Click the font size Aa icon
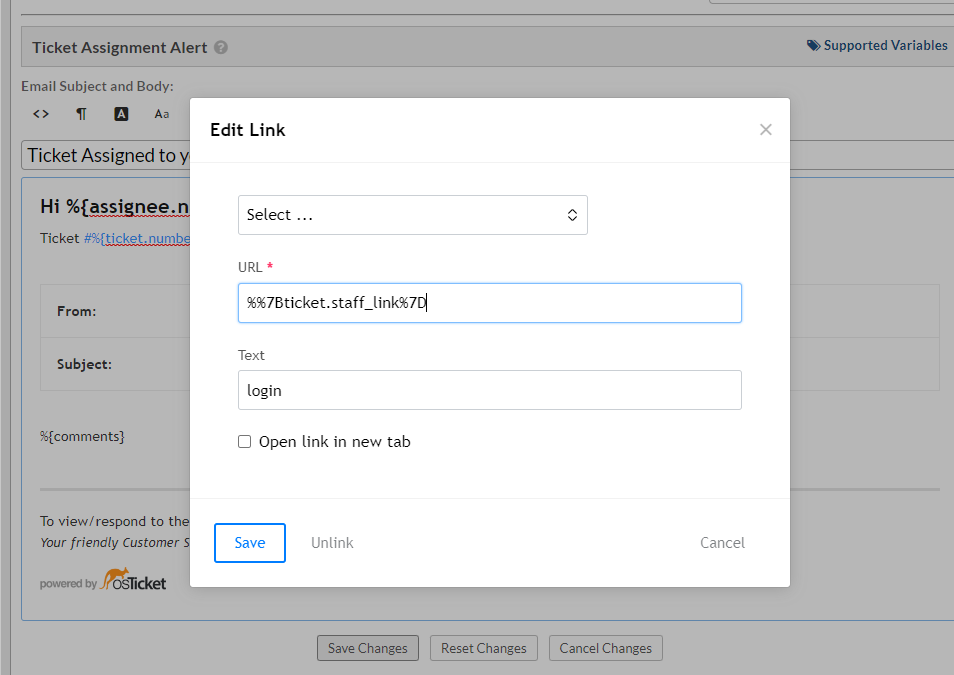Screen dimensions: 954x675 coord(162,114)
